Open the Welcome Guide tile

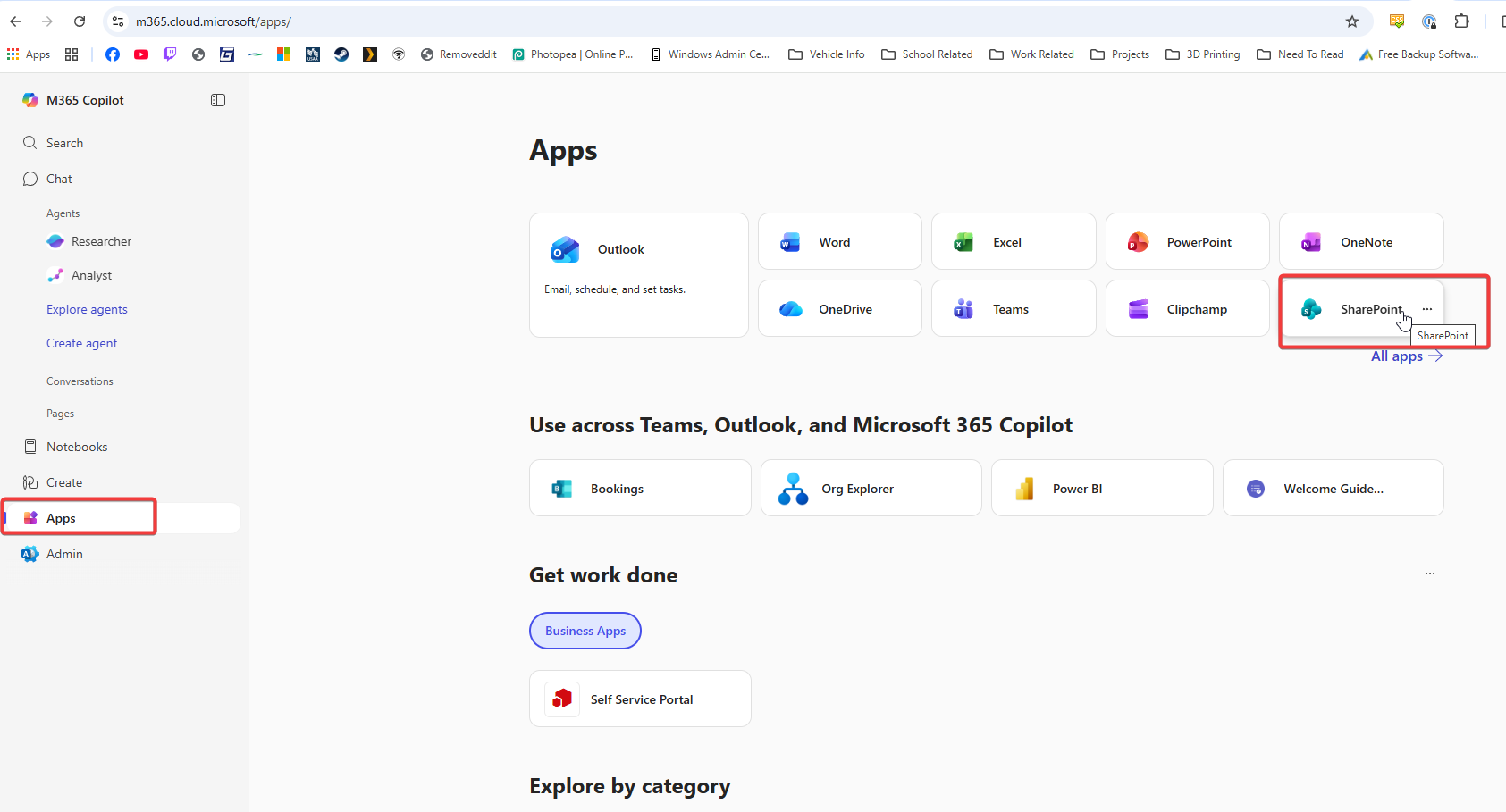(1333, 488)
